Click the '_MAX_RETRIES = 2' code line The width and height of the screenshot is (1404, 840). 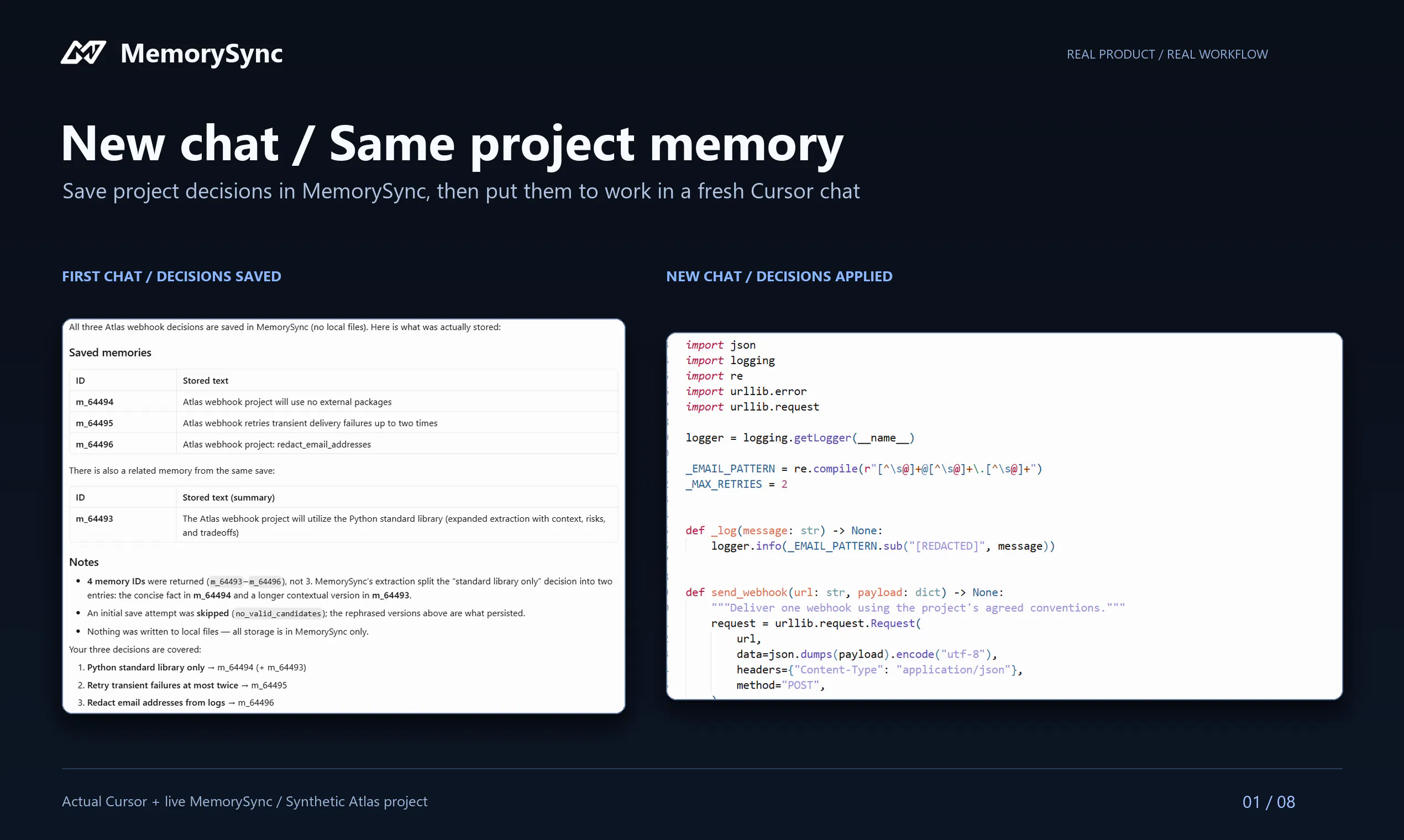(736, 485)
